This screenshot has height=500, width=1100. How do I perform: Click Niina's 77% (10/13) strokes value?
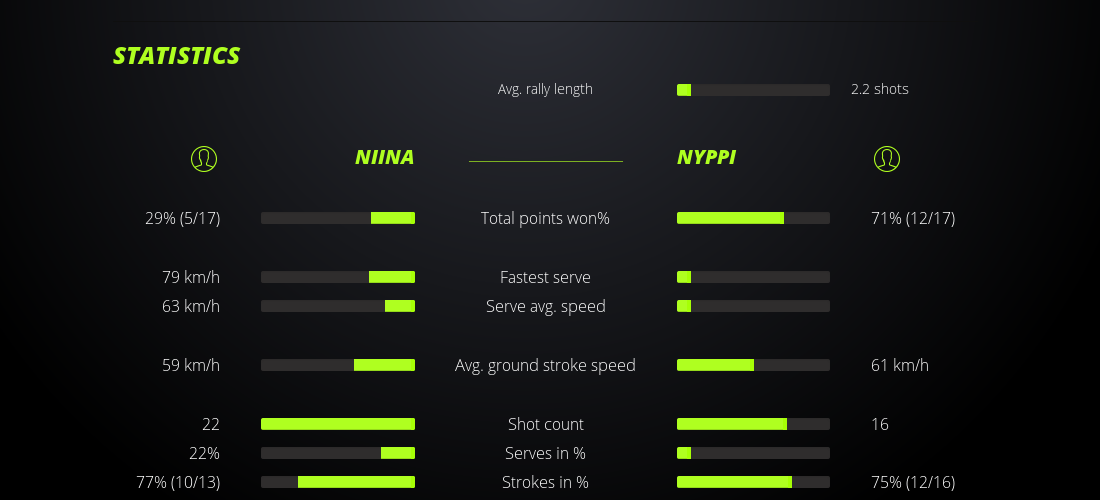[178, 482]
